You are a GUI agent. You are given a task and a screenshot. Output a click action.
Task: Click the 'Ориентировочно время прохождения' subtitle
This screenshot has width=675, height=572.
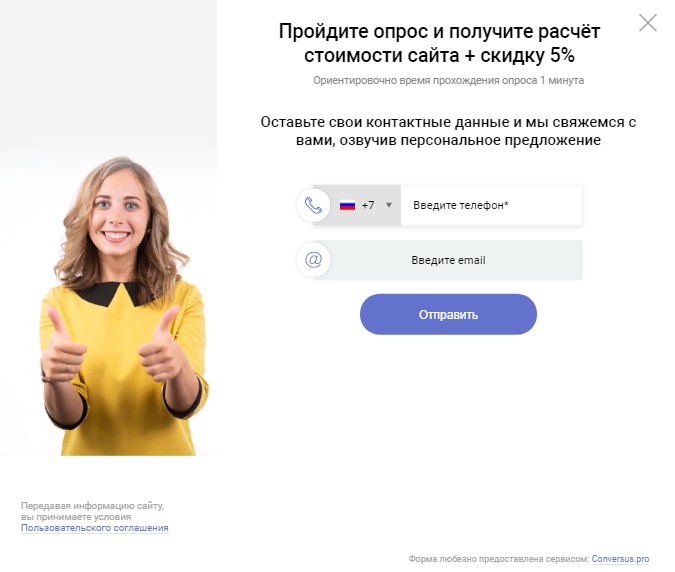[x=448, y=80]
